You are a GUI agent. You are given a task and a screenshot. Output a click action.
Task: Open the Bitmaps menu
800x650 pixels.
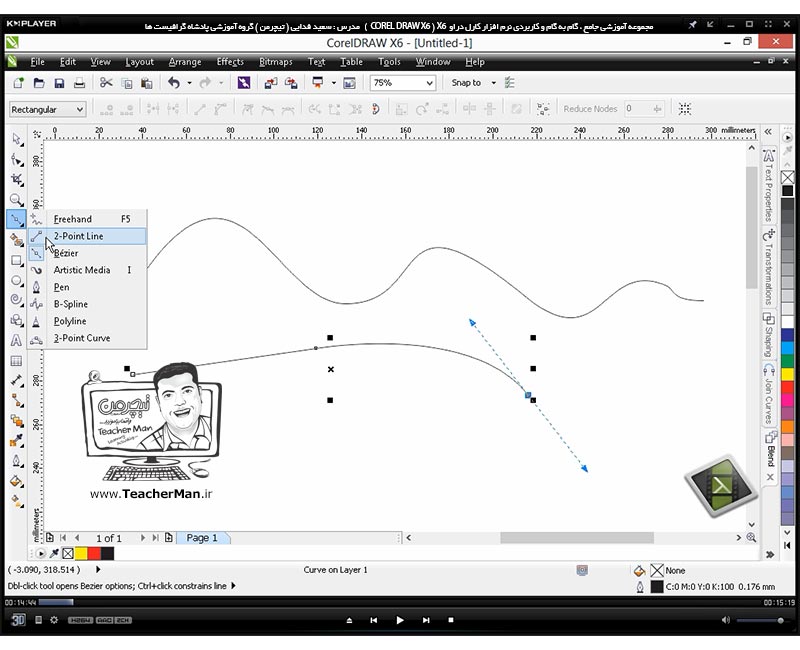point(276,62)
